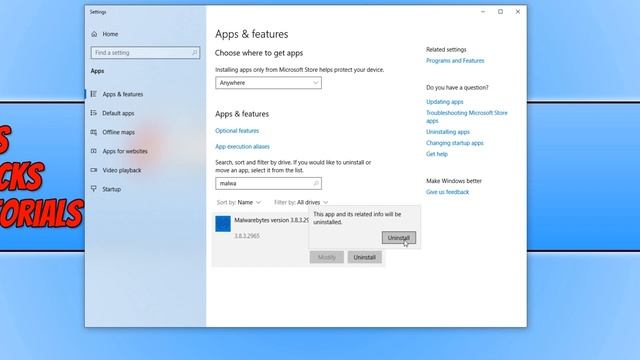The image size is (640, 360).
Task: Confirm Uninstall in the popup
Action: pos(399,238)
